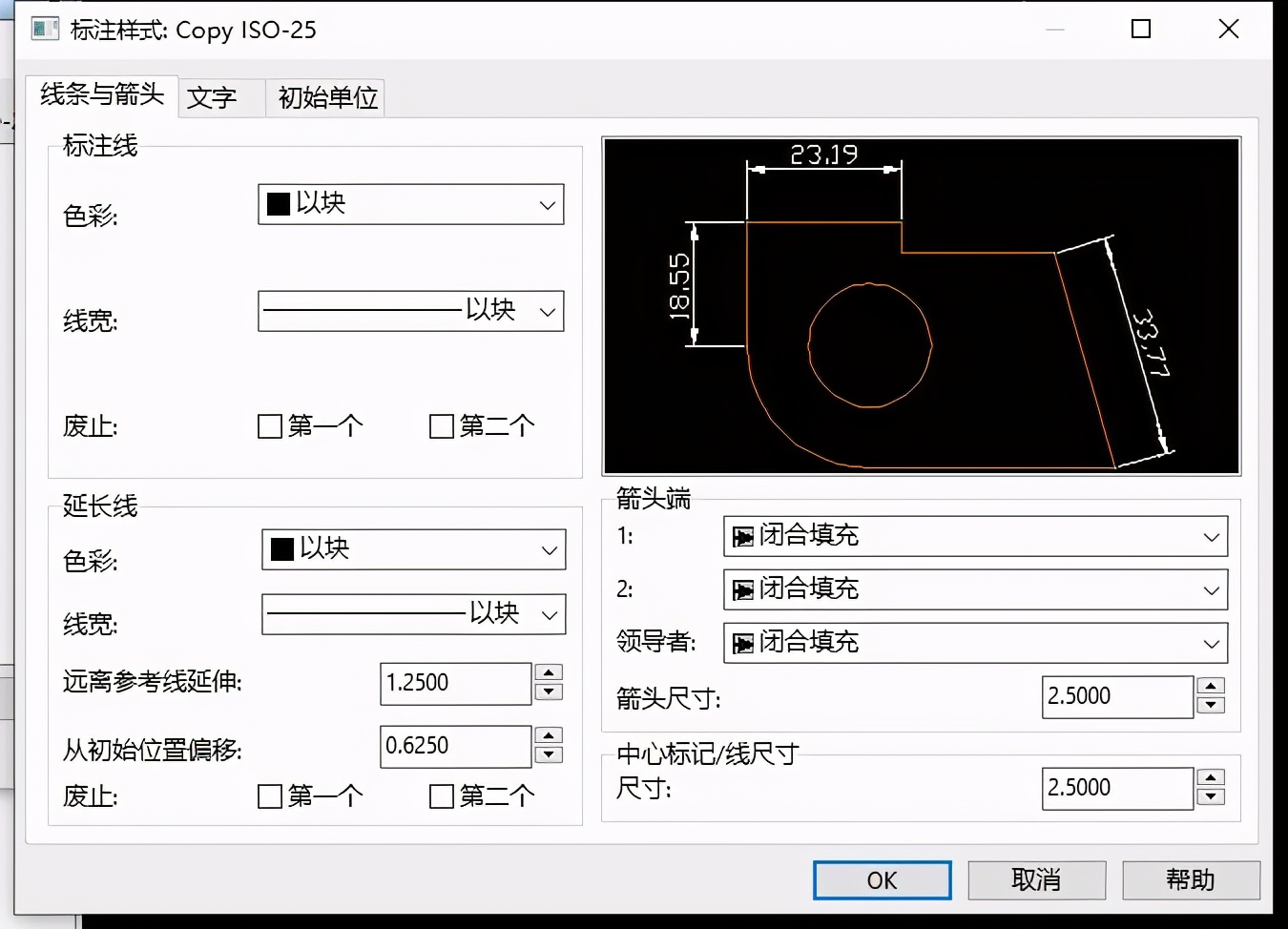1288x929 pixels.
Task: Open arrowhead 2 闭合填充 dropdown
Action: pos(976,589)
